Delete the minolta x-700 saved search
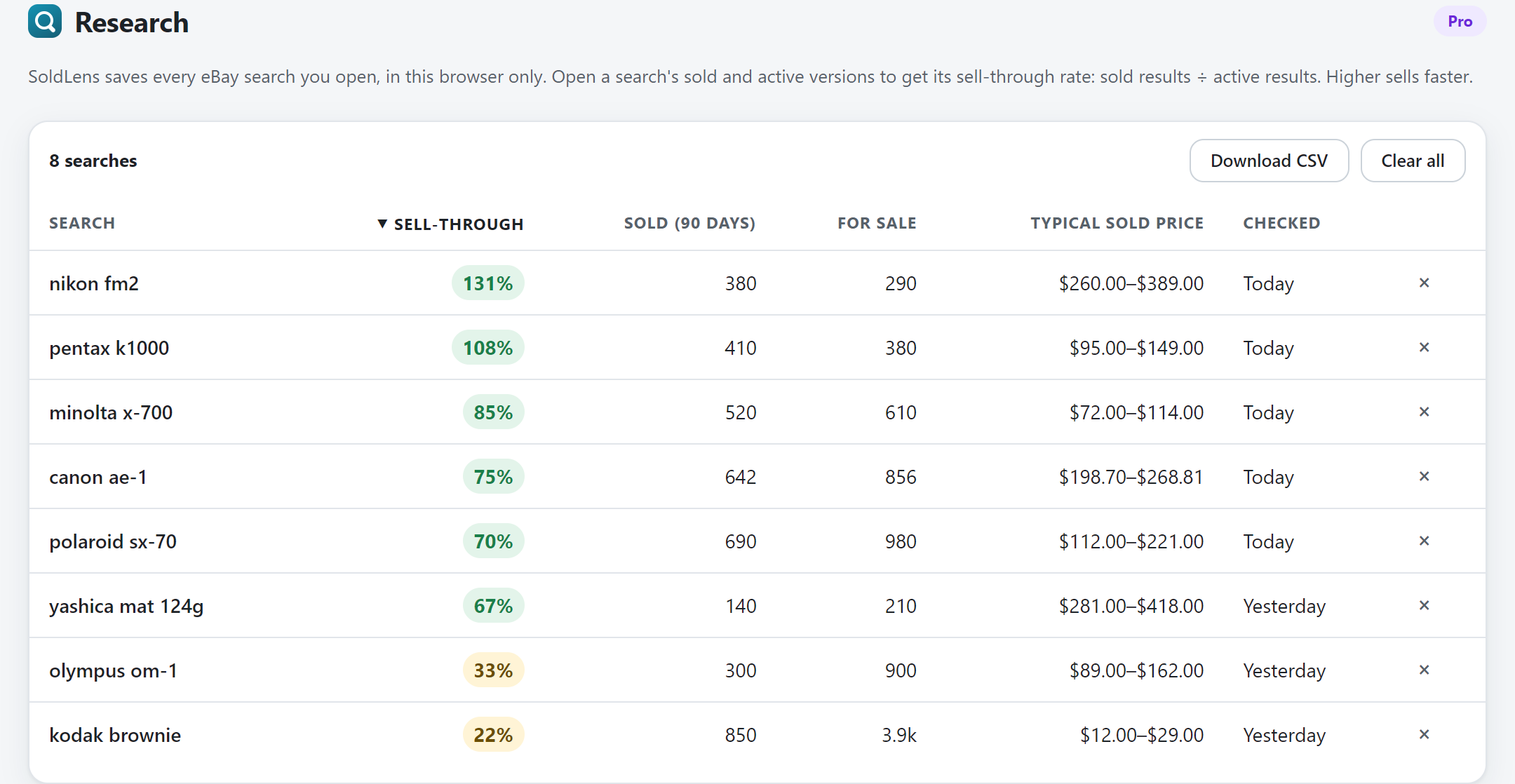Viewport: 1515px width, 784px height. [1424, 412]
